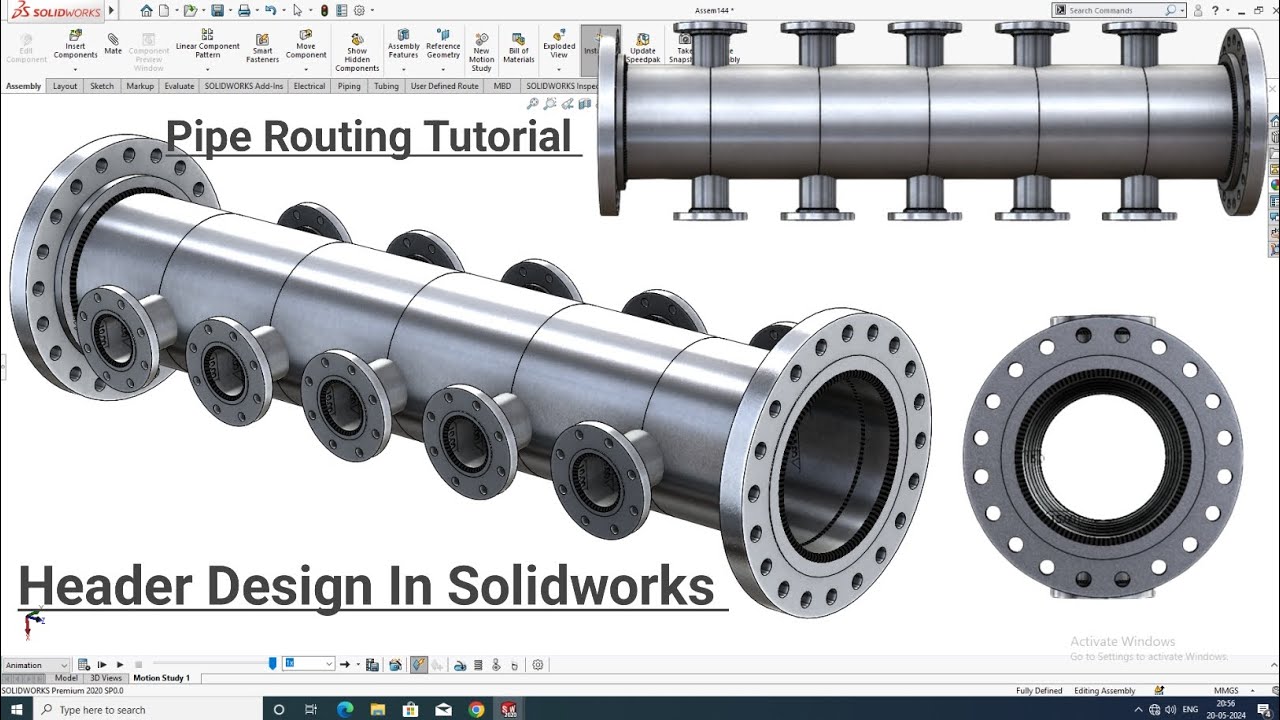Expand Move Component dropdown arrow
1280x720 pixels.
[x=306, y=69]
